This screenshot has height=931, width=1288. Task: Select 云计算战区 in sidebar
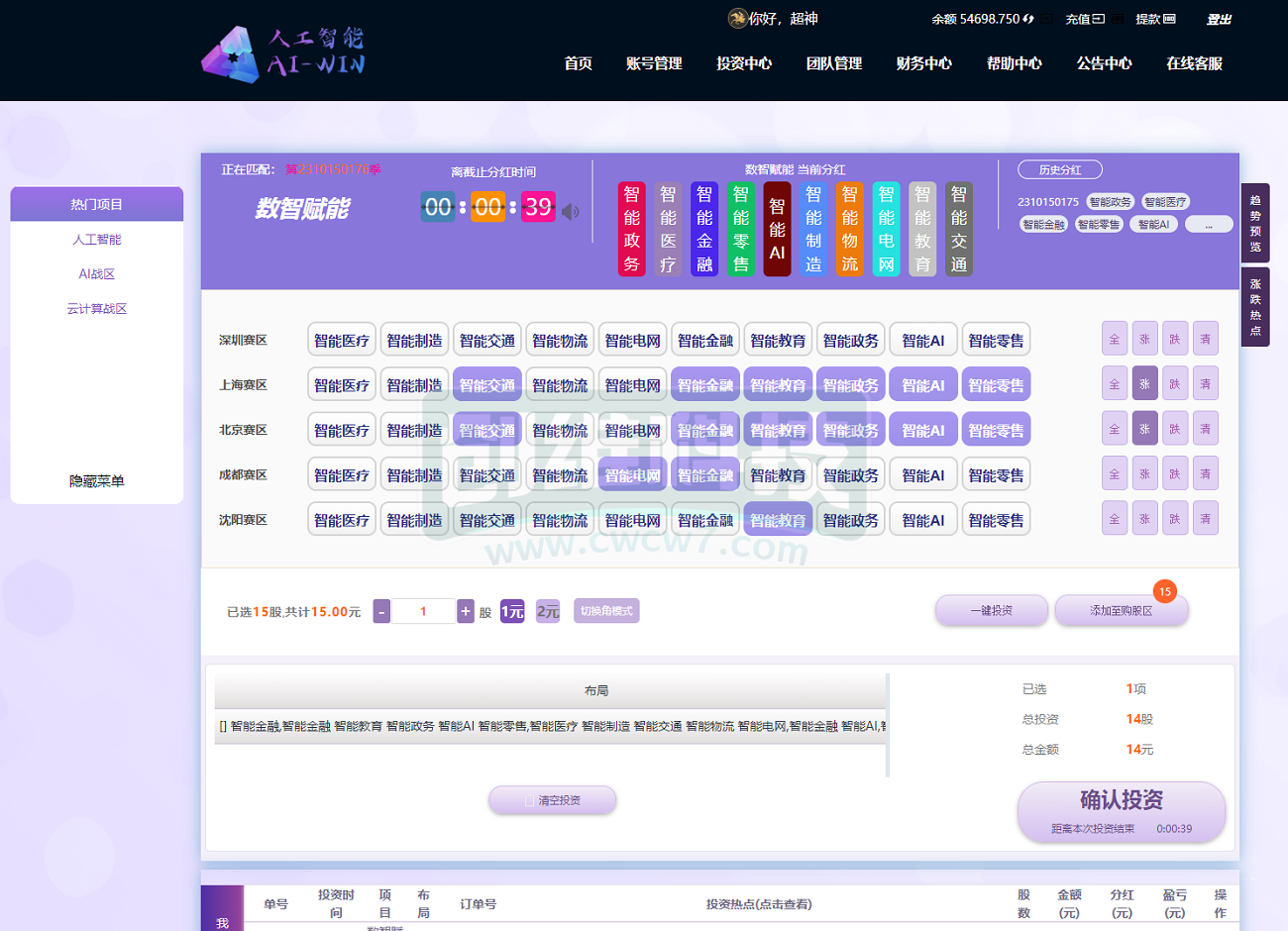coord(97,309)
